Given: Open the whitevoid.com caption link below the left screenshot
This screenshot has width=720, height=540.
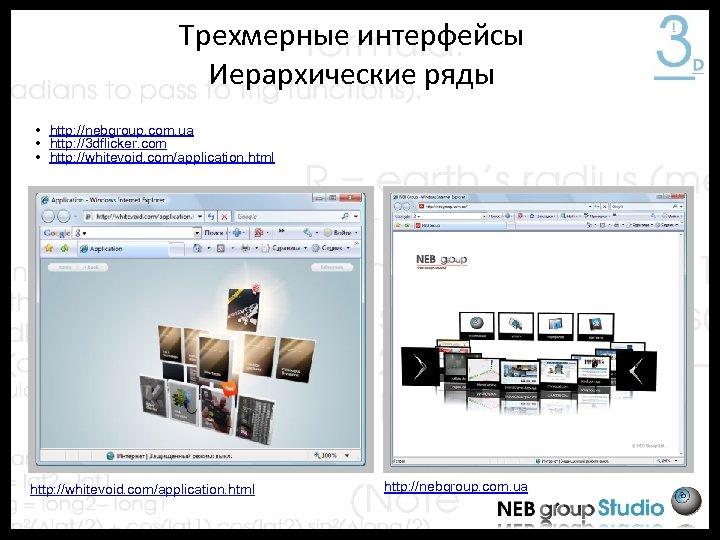Looking at the screenshot, I should click(142, 489).
